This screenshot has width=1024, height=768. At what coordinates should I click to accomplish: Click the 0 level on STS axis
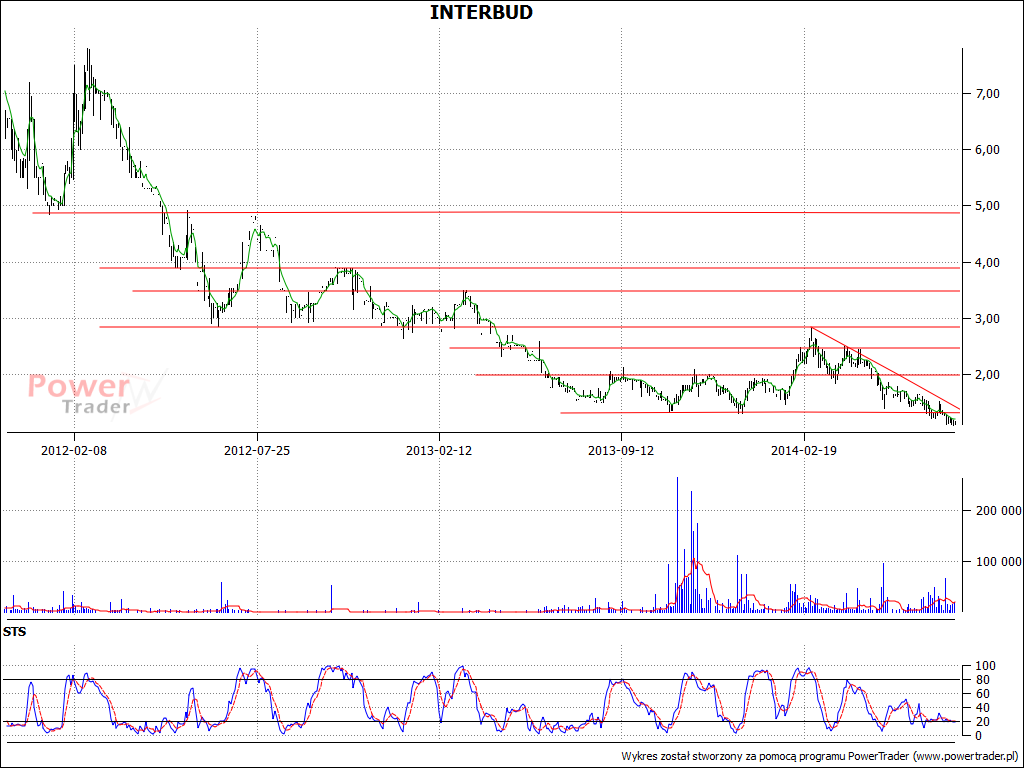pos(978,735)
